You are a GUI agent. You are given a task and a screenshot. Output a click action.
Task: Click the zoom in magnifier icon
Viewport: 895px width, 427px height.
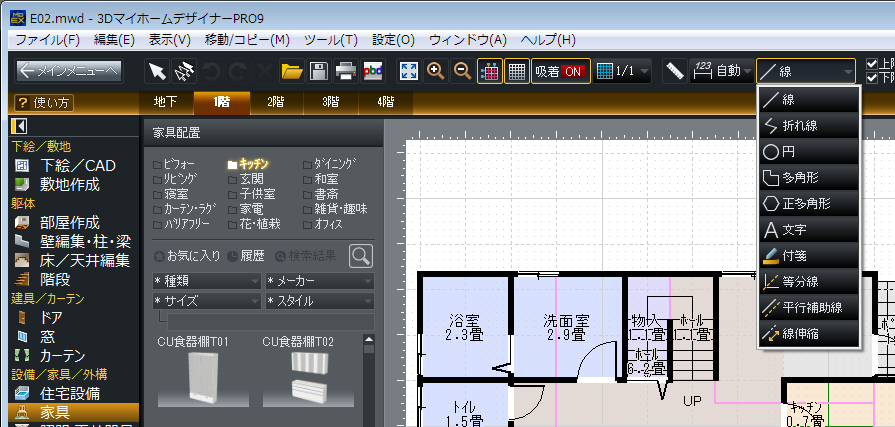tap(435, 71)
